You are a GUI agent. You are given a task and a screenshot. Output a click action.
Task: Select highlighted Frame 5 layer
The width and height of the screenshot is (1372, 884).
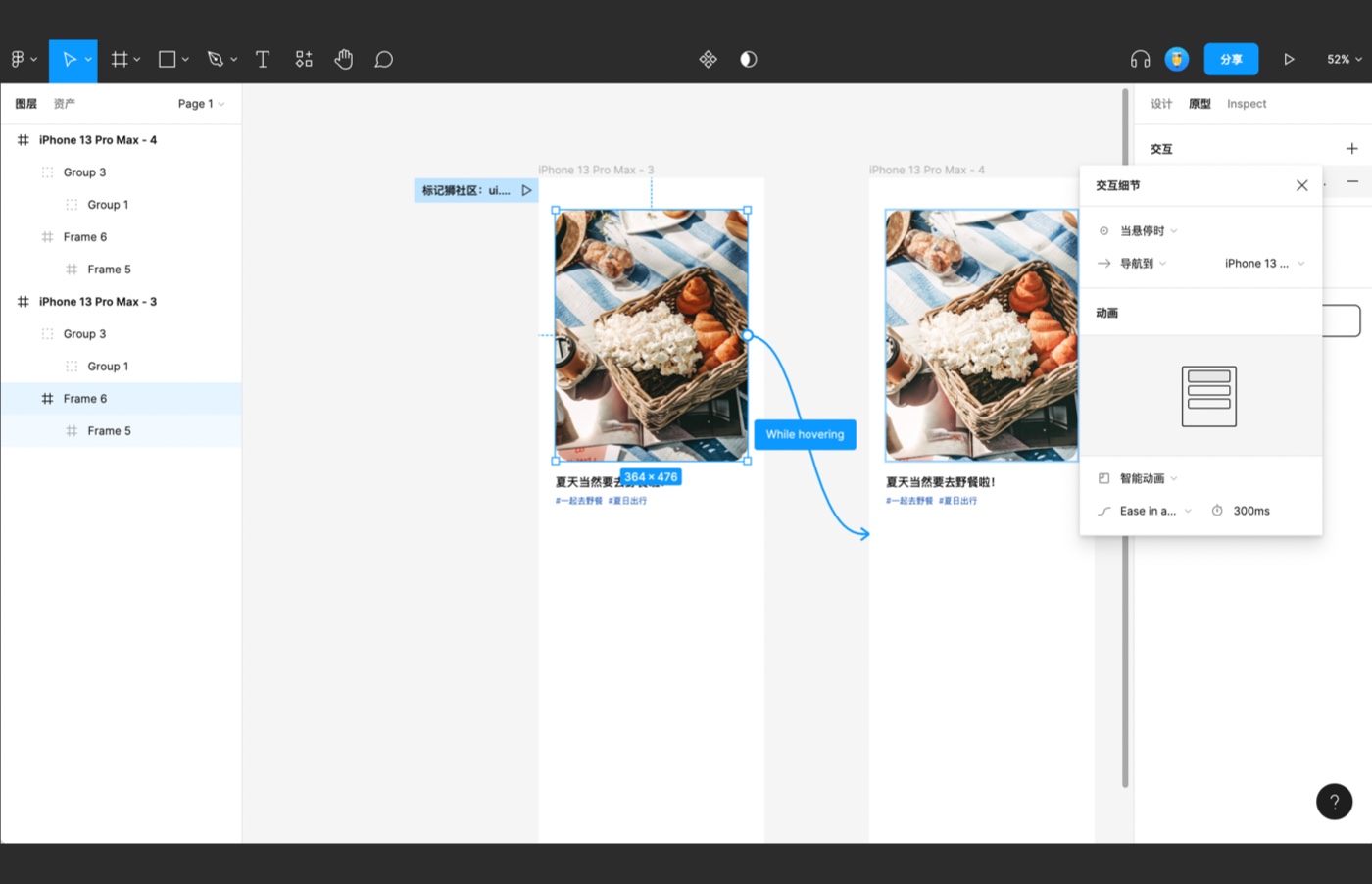pyautogui.click(x=121, y=431)
